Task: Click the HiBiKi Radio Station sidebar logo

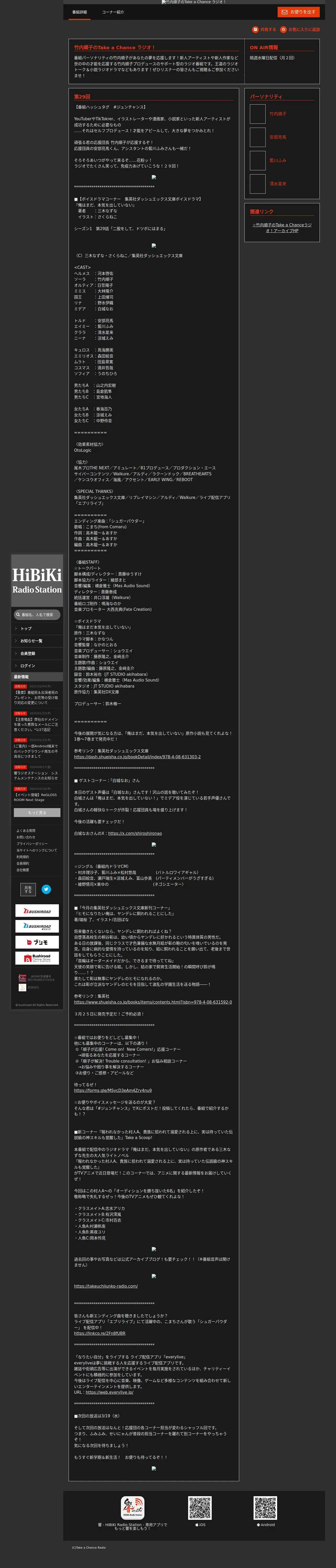Action: [x=37, y=581]
